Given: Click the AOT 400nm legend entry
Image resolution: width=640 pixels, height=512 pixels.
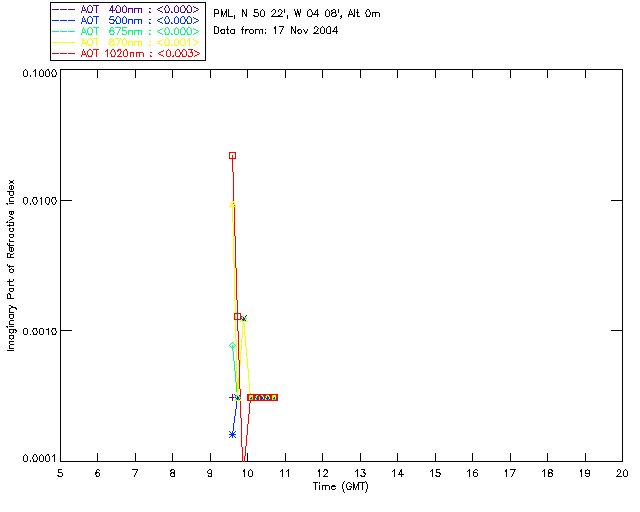Looking at the screenshot, I should point(127,9).
